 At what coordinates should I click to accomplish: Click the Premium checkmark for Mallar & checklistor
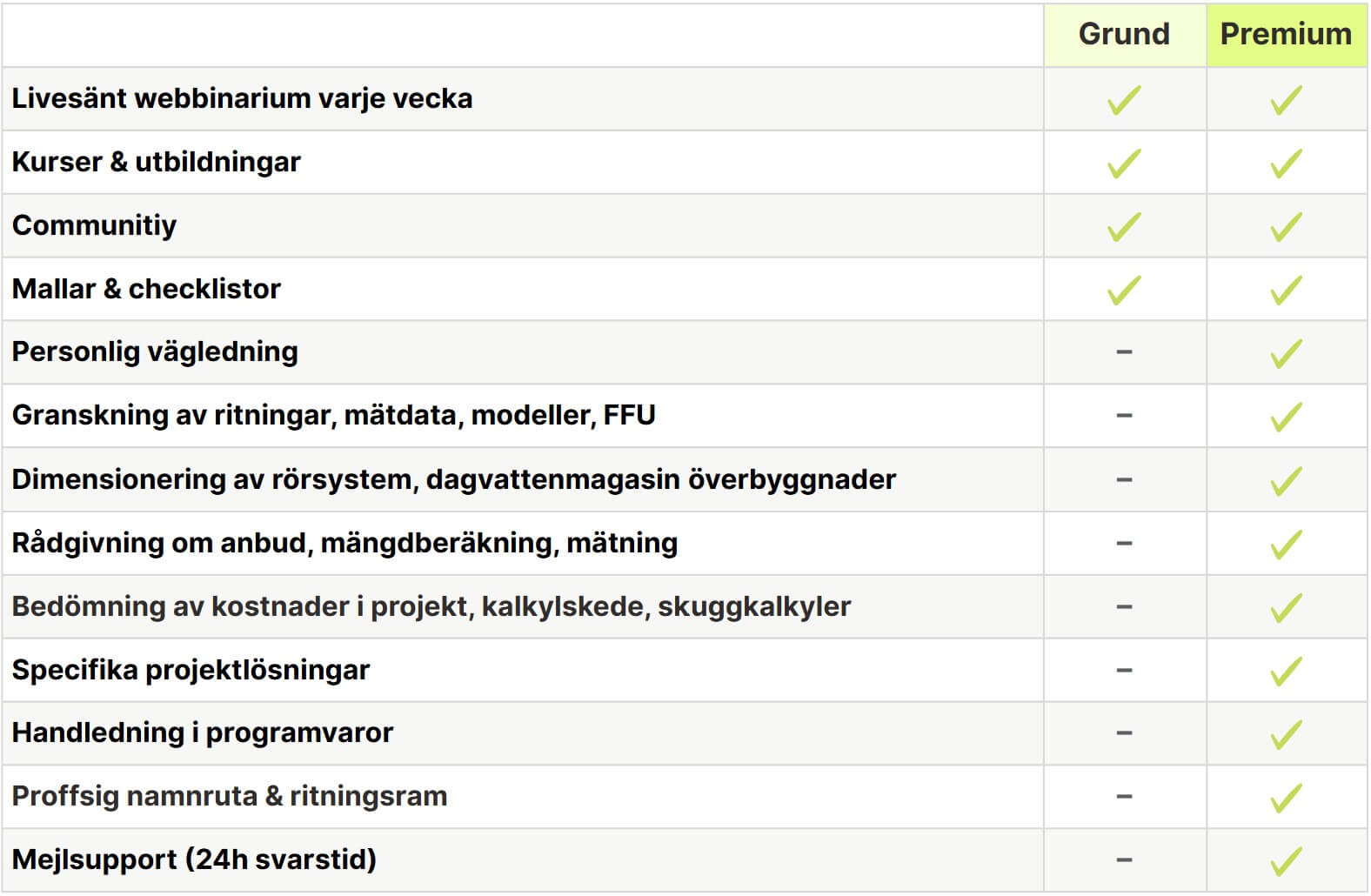click(x=1286, y=290)
